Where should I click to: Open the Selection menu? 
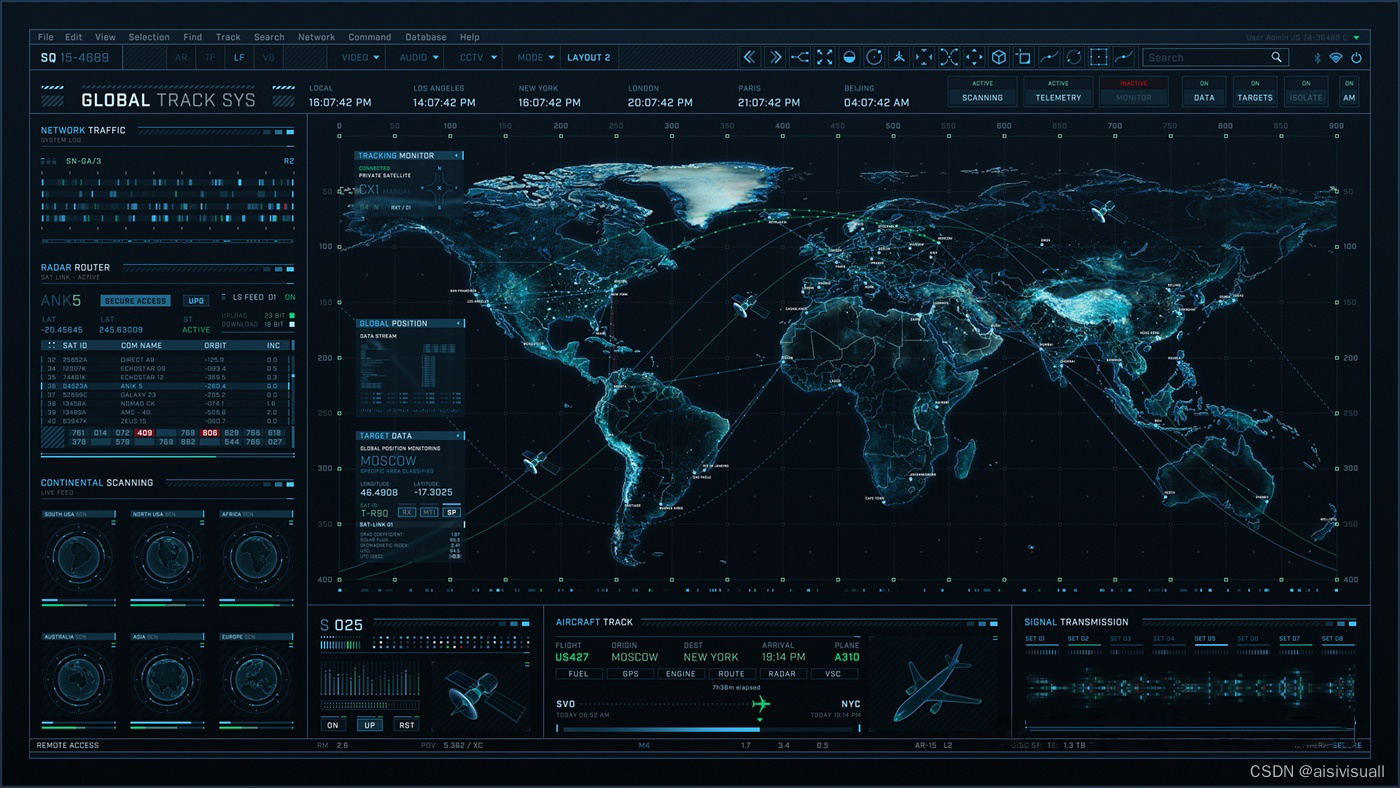(149, 37)
